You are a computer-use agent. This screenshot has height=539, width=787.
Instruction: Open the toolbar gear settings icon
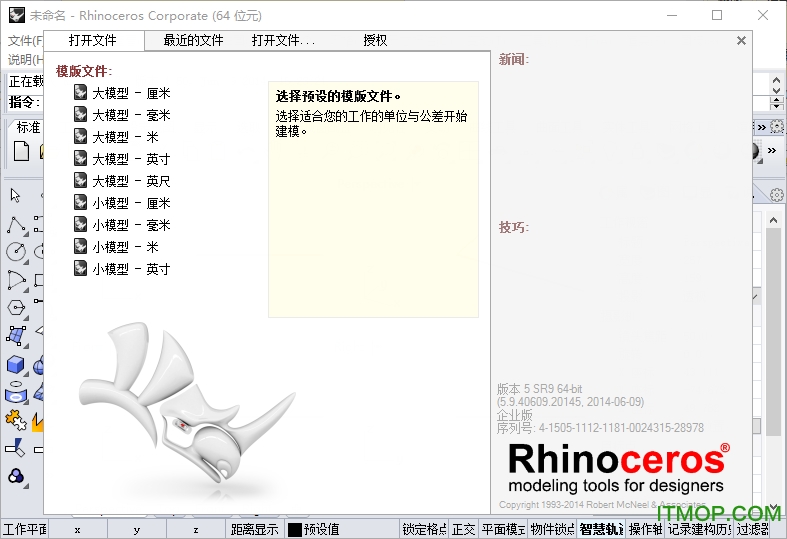(777, 127)
